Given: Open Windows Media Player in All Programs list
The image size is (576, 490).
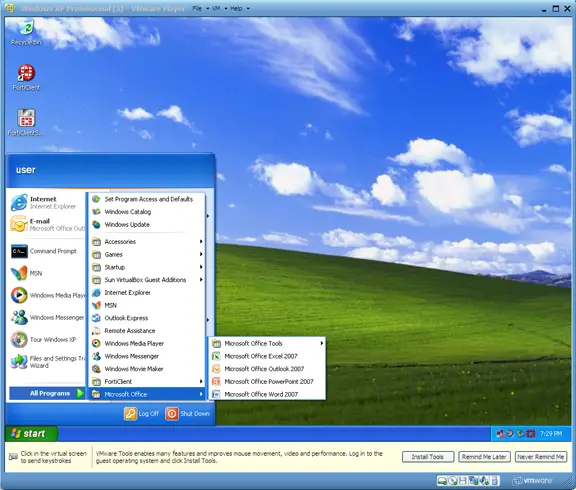Looking at the screenshot, I should pos(147,343).
